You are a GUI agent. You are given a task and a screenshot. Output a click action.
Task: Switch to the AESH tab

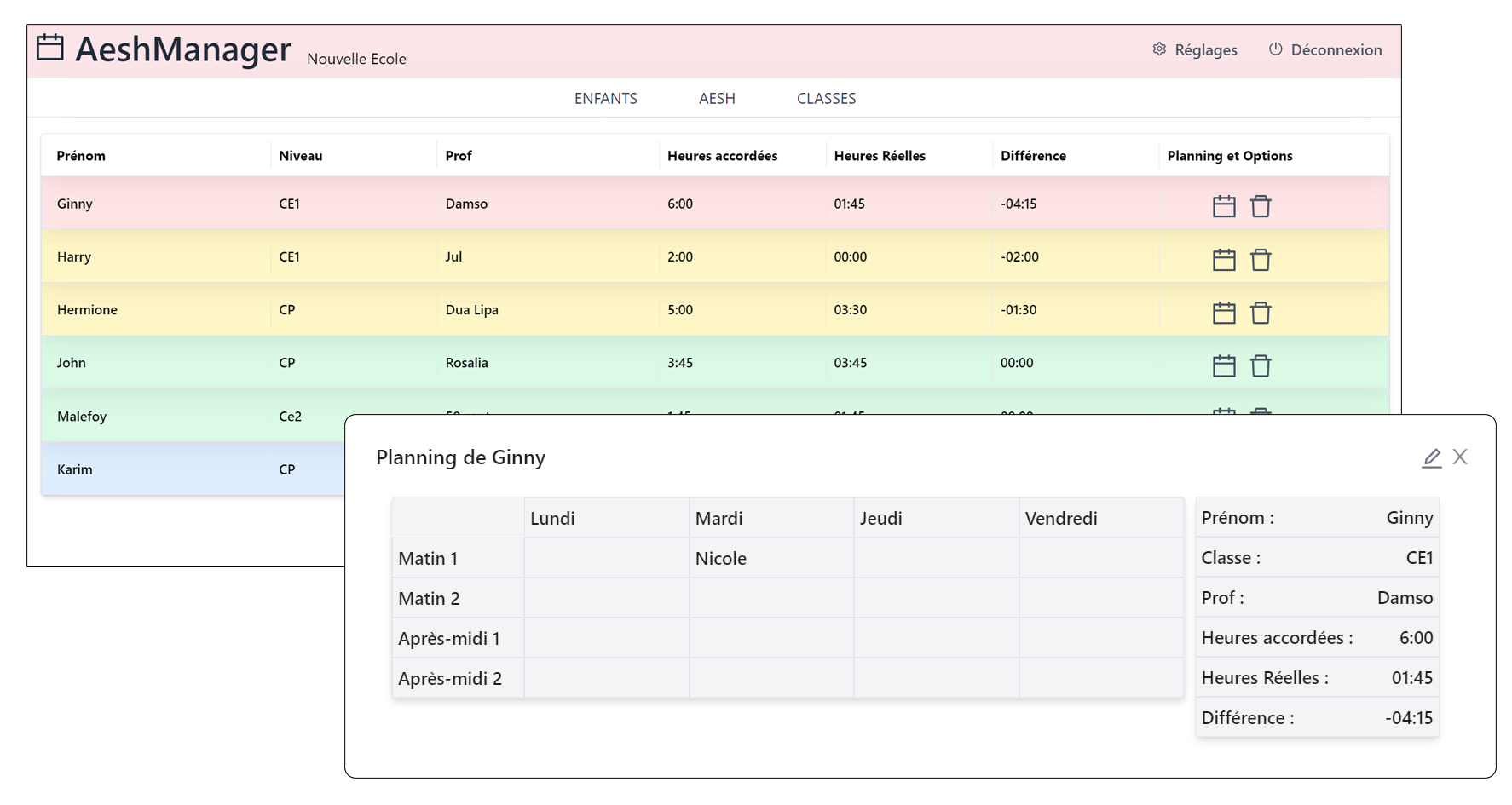[716, 99]
